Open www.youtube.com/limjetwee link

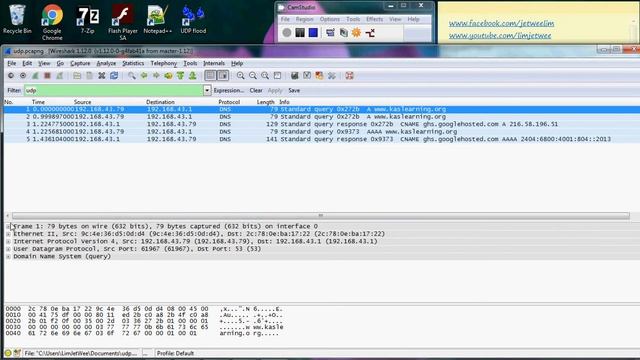pyautogui.click(x=500, y=36)
